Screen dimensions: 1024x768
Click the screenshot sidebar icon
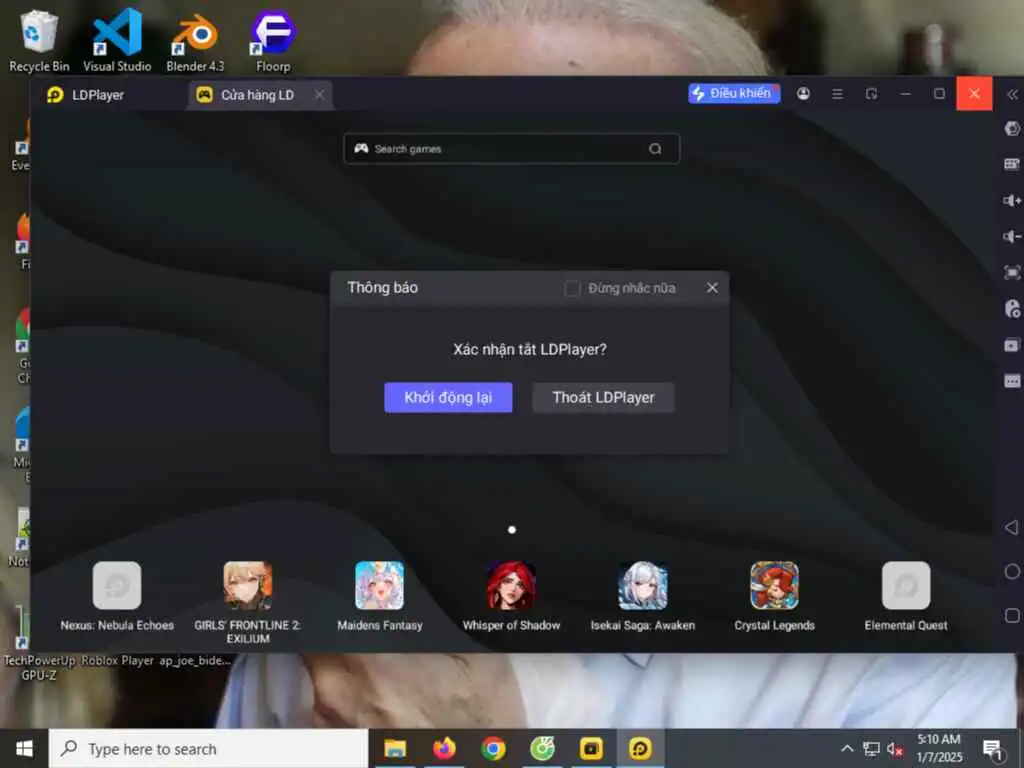point(1012,345)
